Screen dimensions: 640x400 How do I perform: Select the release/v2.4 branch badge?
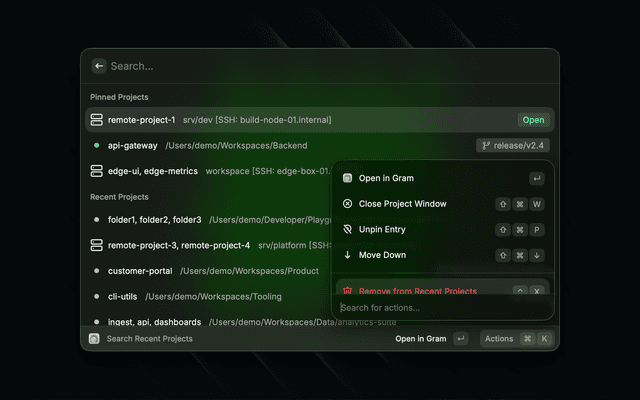point(513,145)
